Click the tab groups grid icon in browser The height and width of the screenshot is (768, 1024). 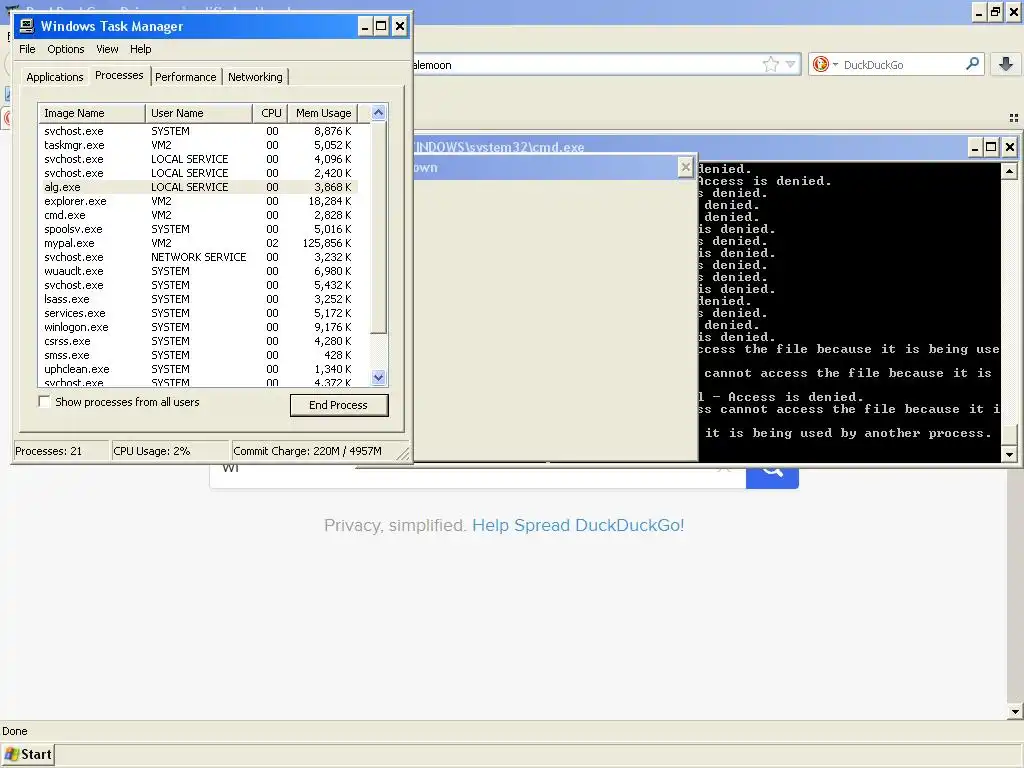tap(1014, 118)
